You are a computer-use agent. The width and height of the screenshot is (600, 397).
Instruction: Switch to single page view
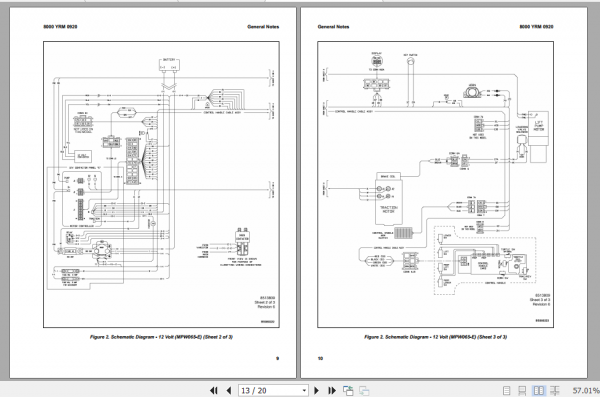click(506, 390)
